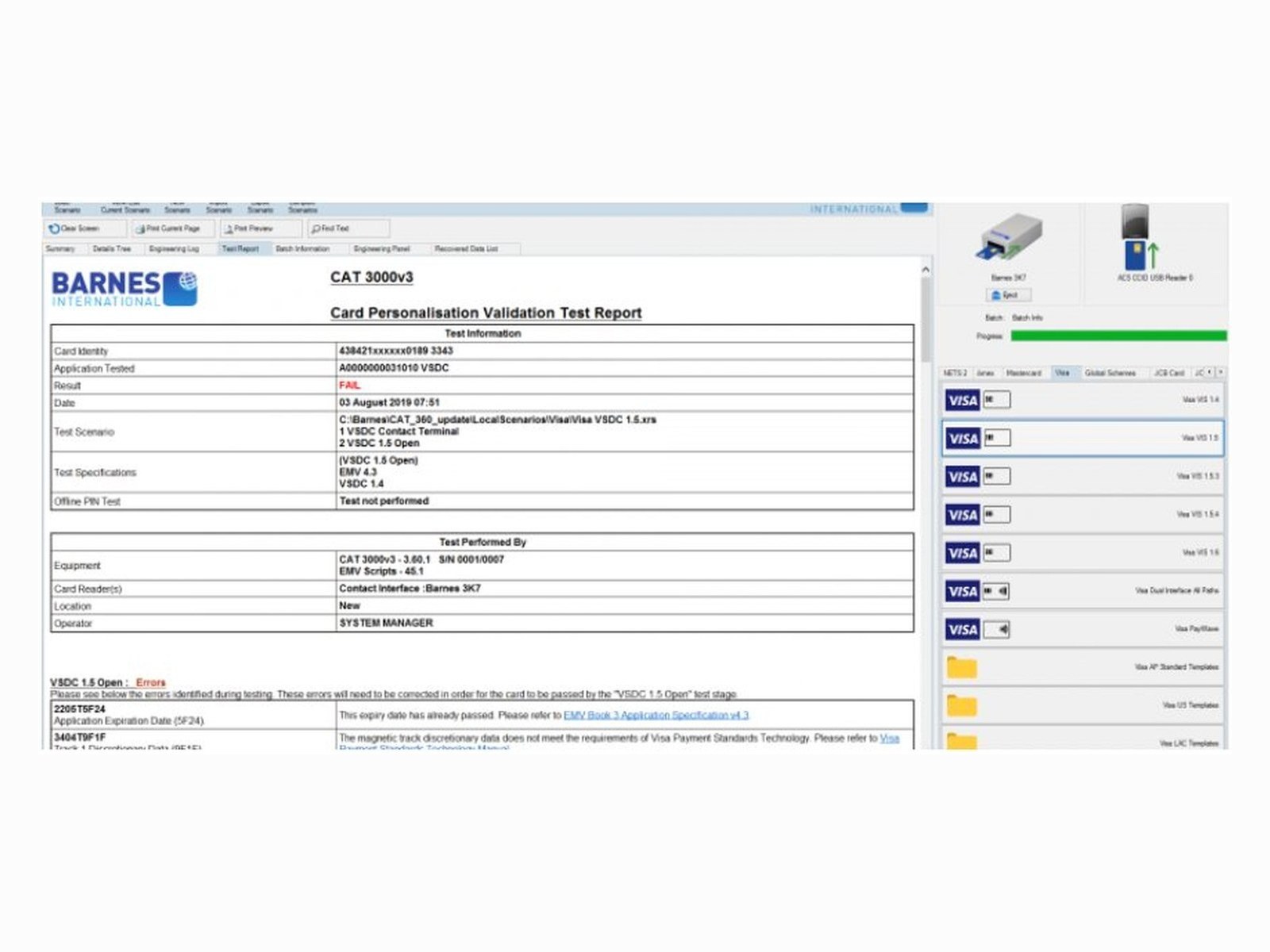Click the Visa logo for Visa VIS 1.5.3
Screen dimensions: 1270x952
coord(963,477)
